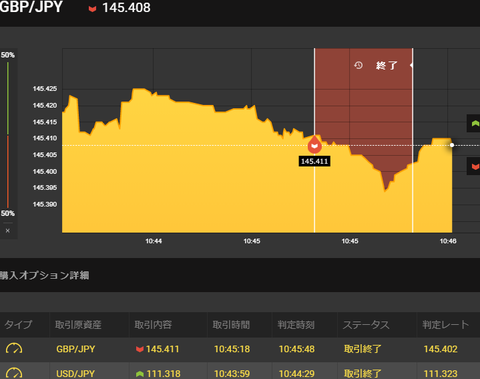480x379 pixels.
Task: Click GBP/JPY asset cell in table
Action: (75, 349)
